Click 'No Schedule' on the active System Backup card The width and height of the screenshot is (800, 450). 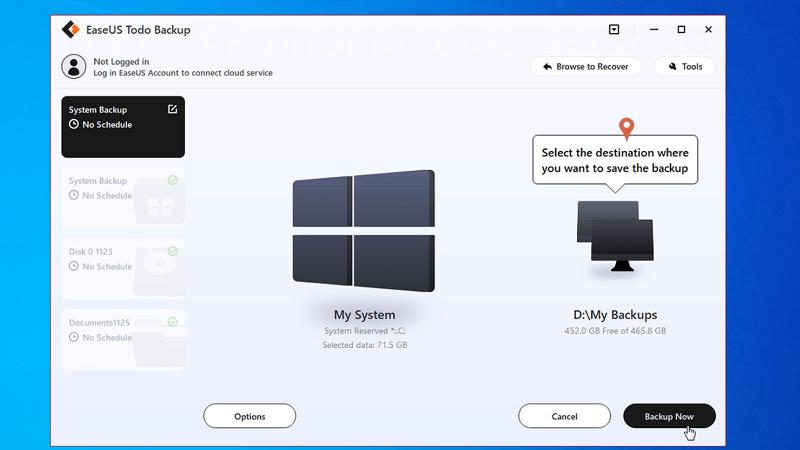point(107,124)
